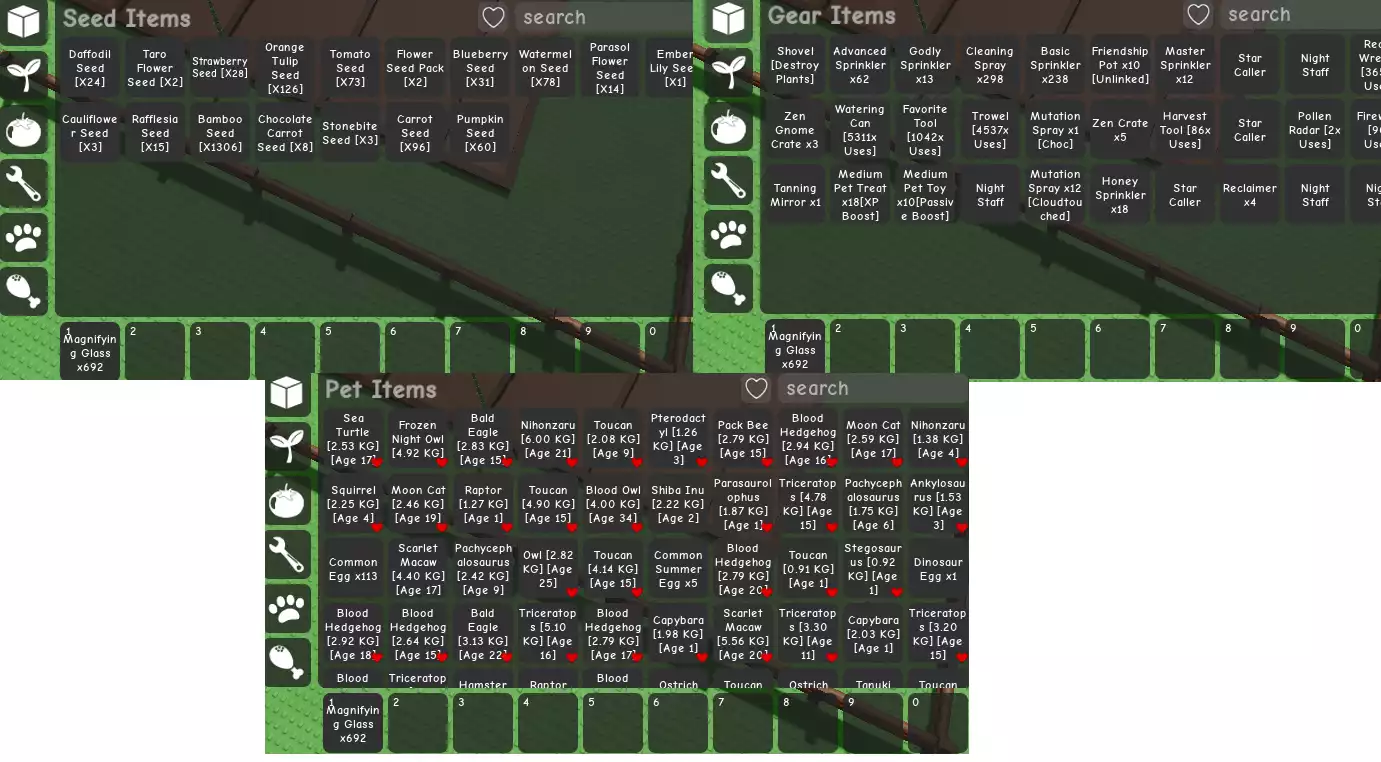The width and height of the screenshot is (1381, 762).
Task: Select the sprout seeds icon in Gear Items sidebar
Action: (x=728, y=72)
